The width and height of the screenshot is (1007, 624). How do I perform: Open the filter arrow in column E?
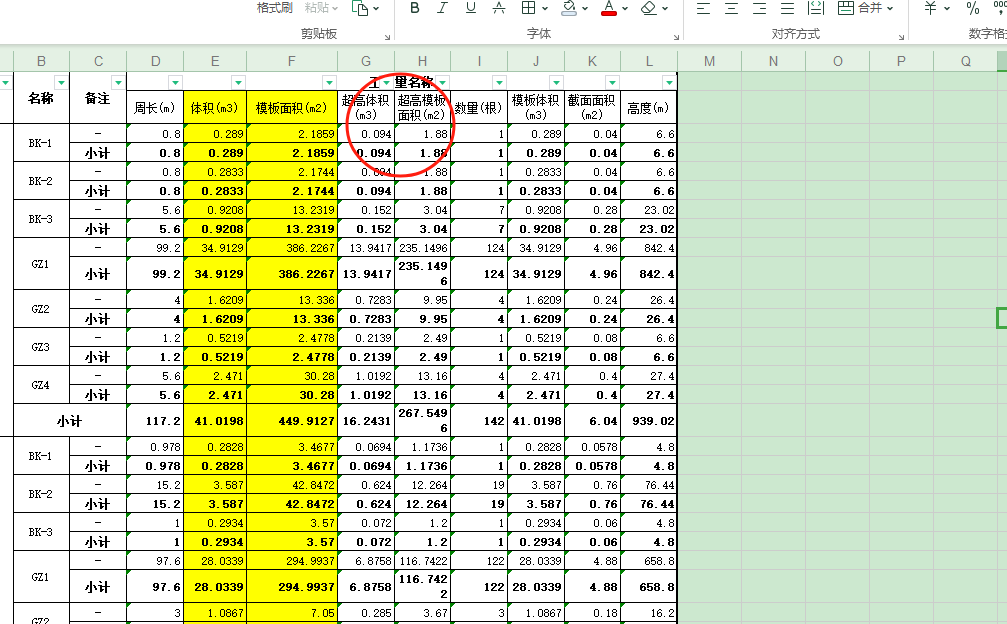click(238, 82)
